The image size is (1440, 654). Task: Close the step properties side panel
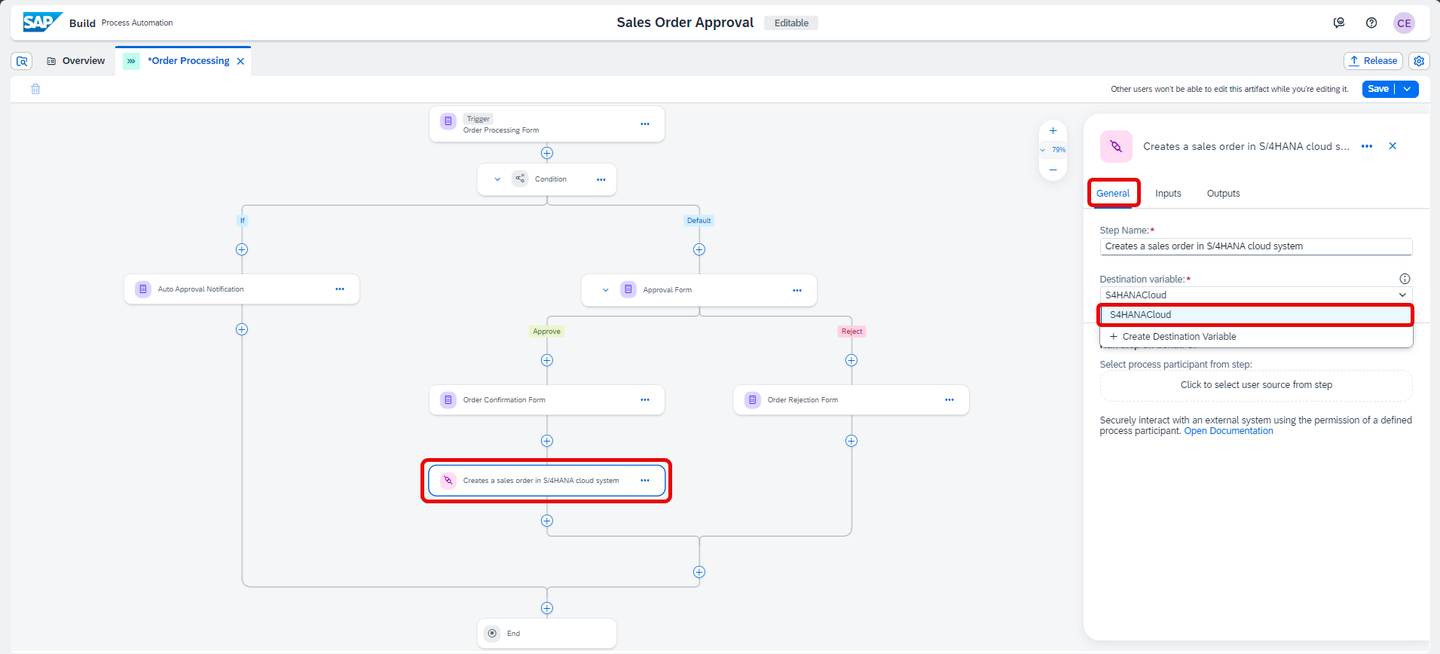click(x=1392, y=146)
